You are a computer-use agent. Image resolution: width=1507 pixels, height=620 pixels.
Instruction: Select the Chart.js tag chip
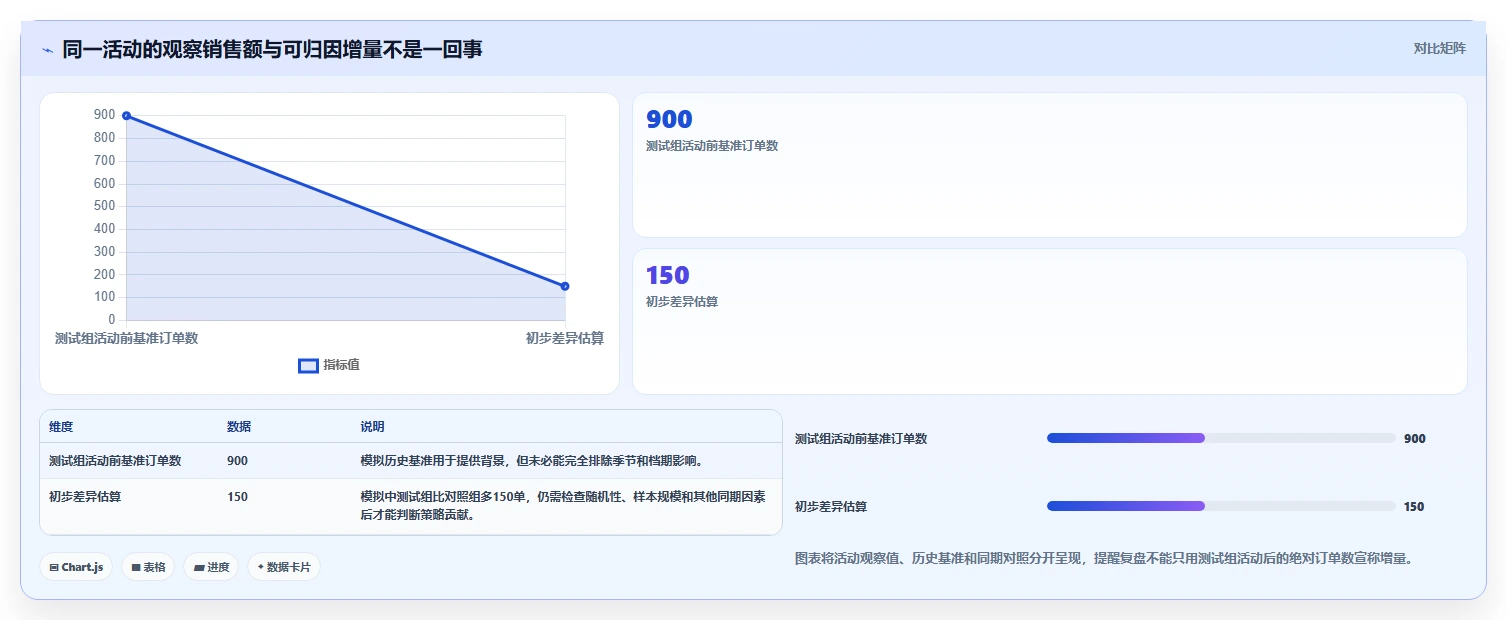click(76, 567)
